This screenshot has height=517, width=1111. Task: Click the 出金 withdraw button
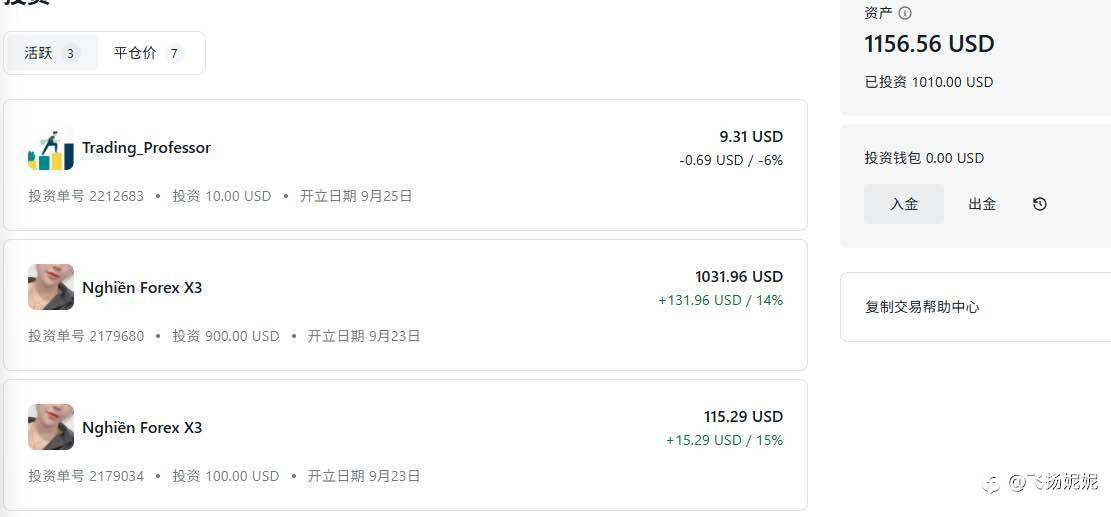pos(982,204)
